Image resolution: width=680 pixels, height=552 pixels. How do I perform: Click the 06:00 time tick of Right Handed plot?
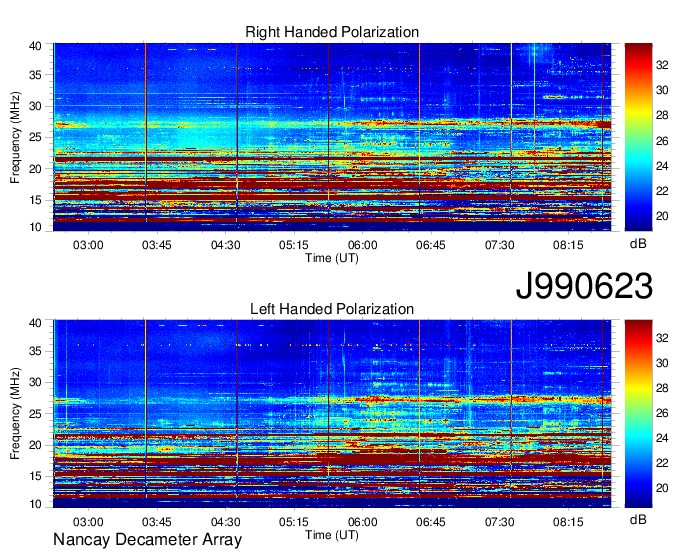[363, 245]
